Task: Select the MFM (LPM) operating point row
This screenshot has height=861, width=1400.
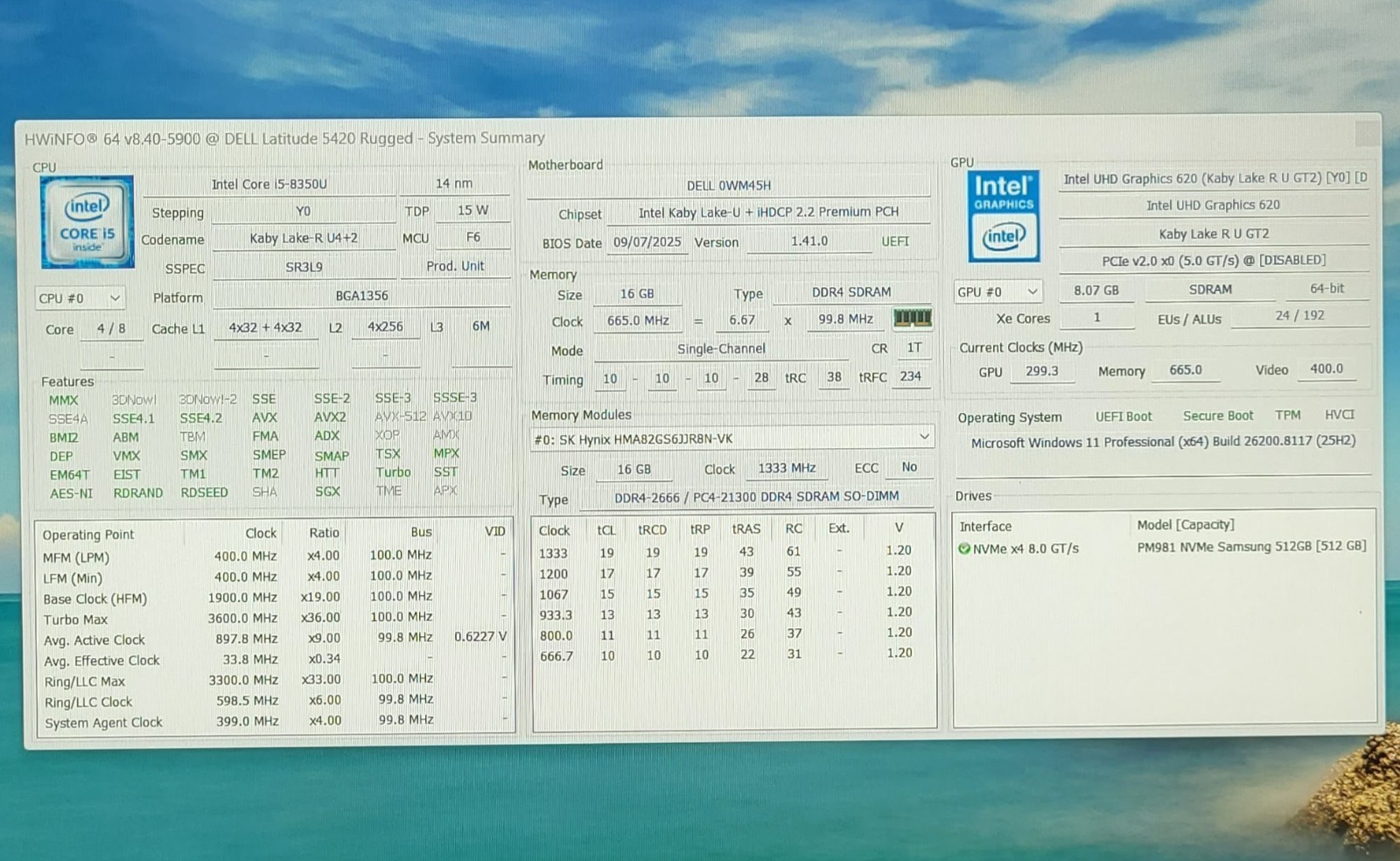Action: point(275,556)
